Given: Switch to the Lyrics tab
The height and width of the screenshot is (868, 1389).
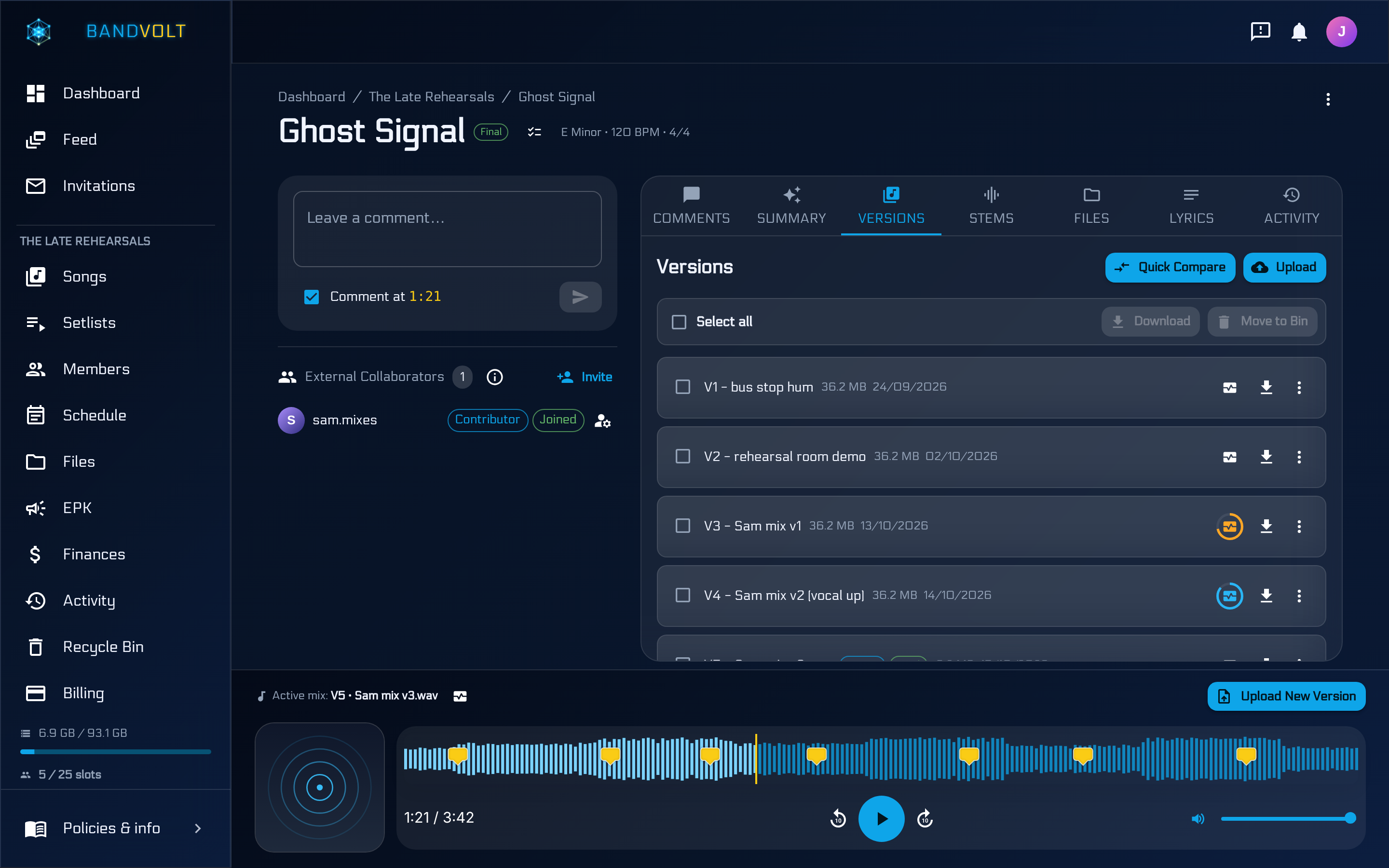Looking at the screenshot, I should coord(1192,206).
